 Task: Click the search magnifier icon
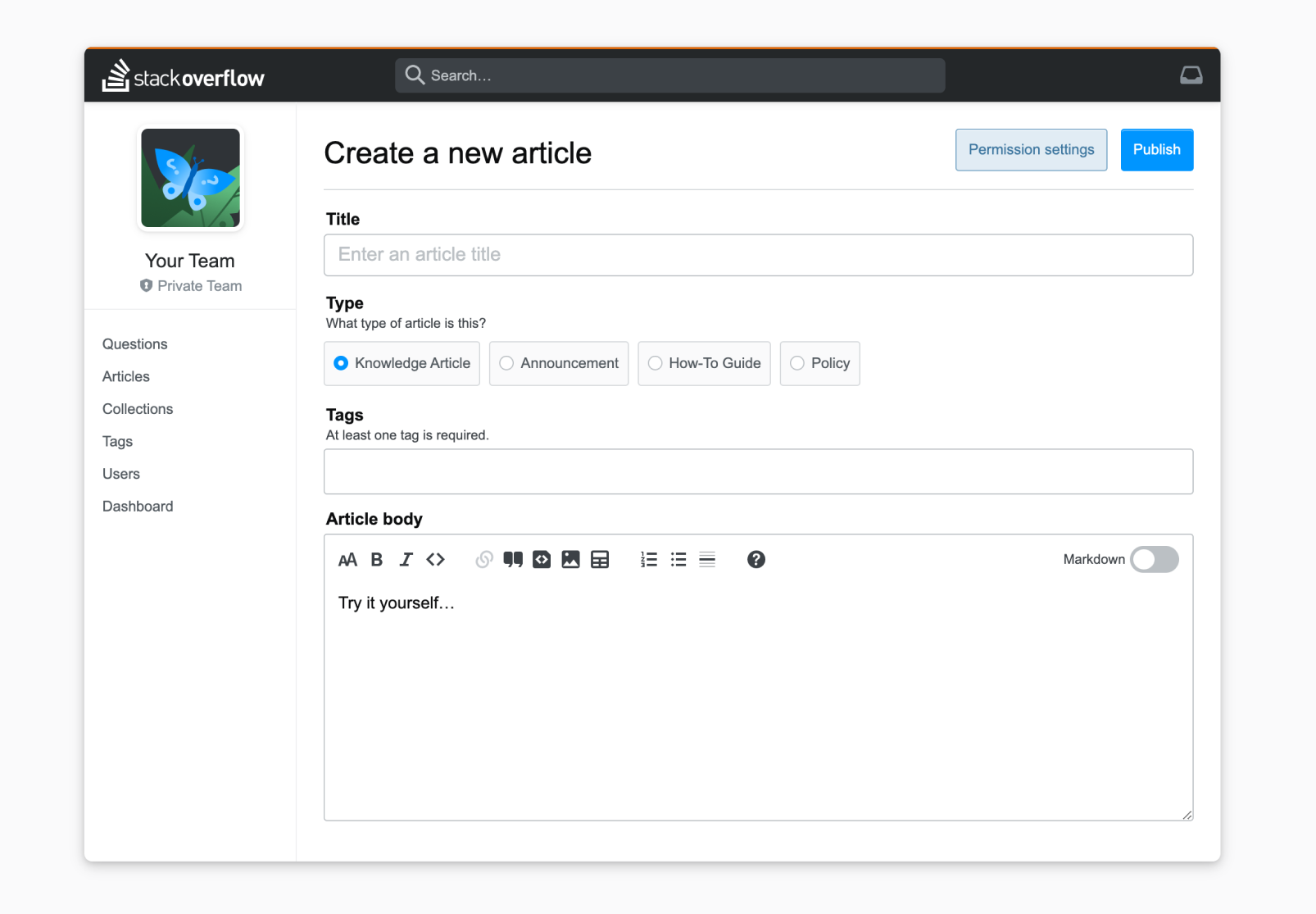[x=415, y=75]
